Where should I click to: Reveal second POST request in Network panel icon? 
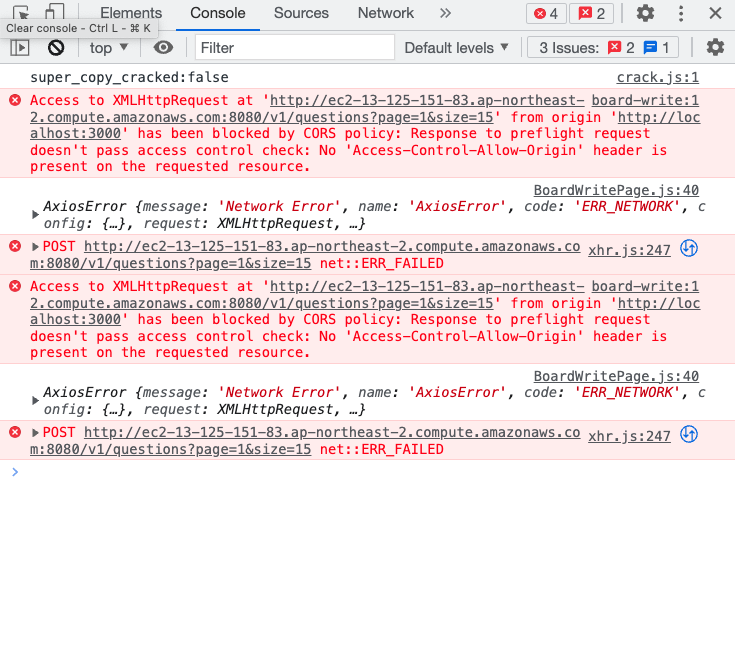pos(689,435)
